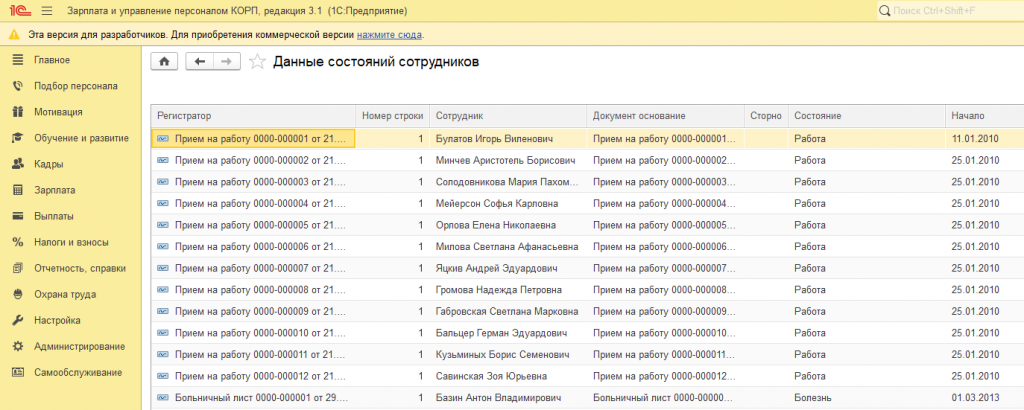This screenshot has width=1024, height=410.
Task: Add page to favorites with star
Action: click(258, 61)
